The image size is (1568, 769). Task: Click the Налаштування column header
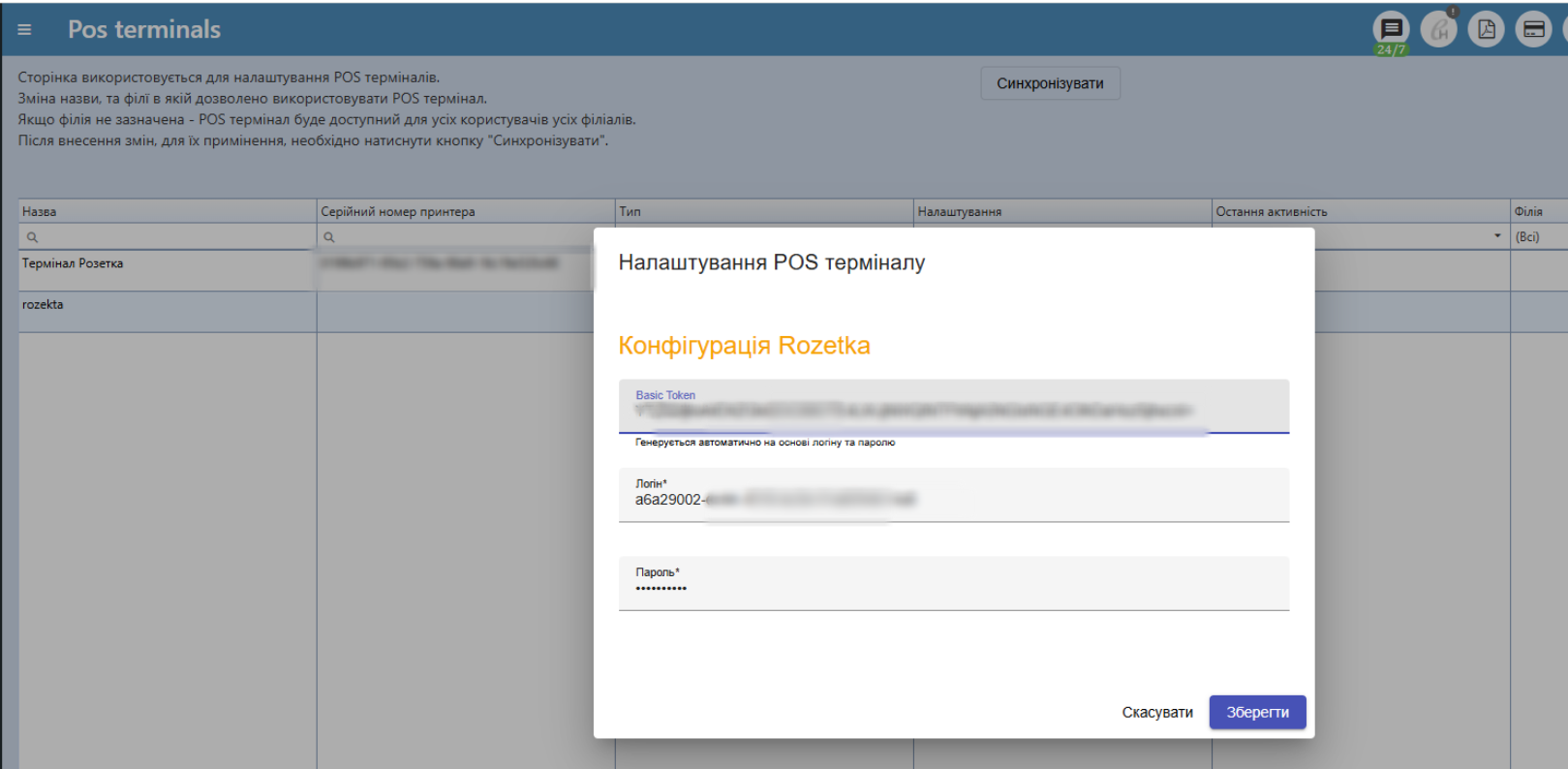[x=1062, y=211]
